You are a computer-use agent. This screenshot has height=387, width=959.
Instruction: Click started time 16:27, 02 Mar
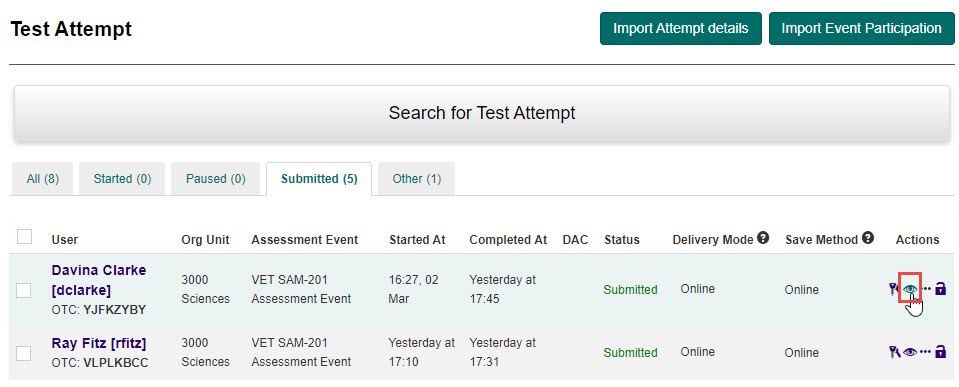pos(413,289)
